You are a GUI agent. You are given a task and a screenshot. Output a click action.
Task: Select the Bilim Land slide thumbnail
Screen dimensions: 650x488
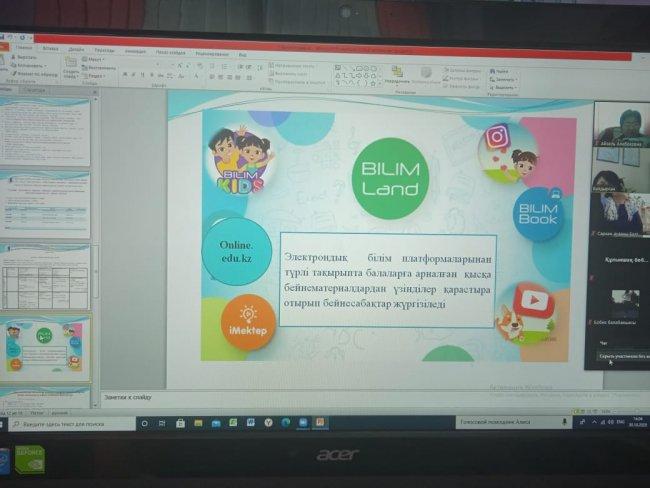point(45,347)
